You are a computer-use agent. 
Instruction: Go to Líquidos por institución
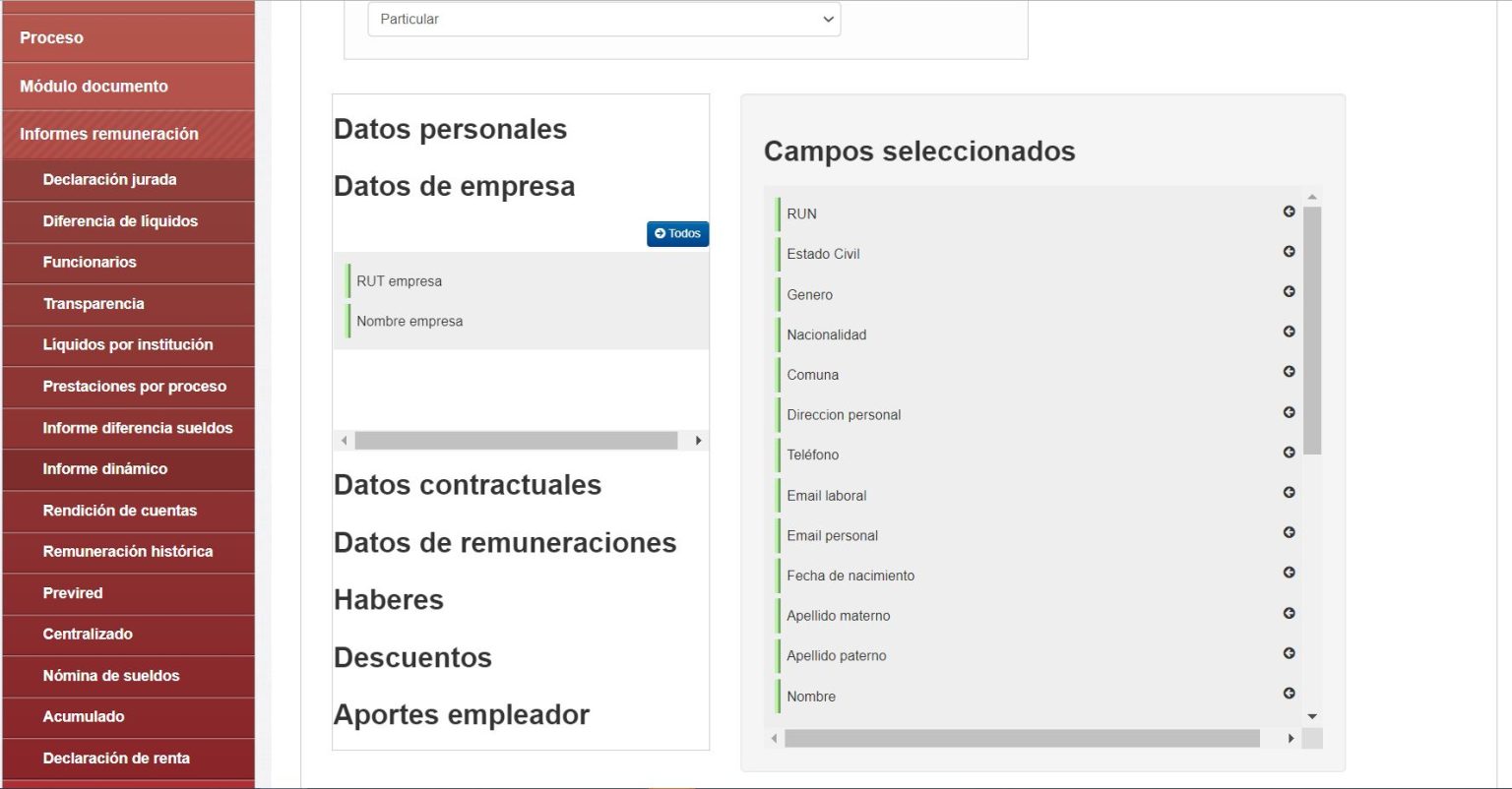[128, 345]
